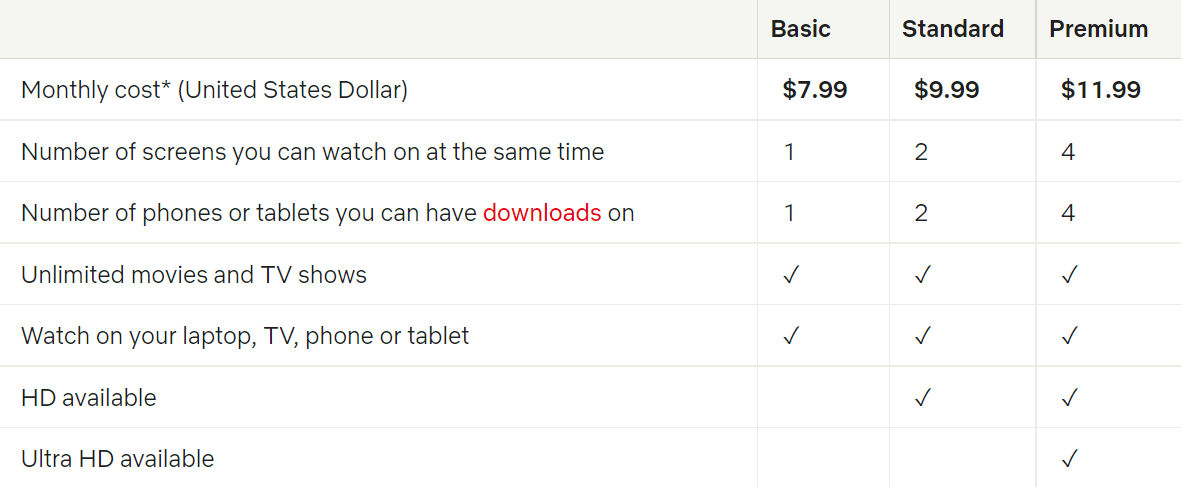Viewport: 1181px width, 487px height.
Task: Choose the Premium plan column header
Action: pos(1098,29)
